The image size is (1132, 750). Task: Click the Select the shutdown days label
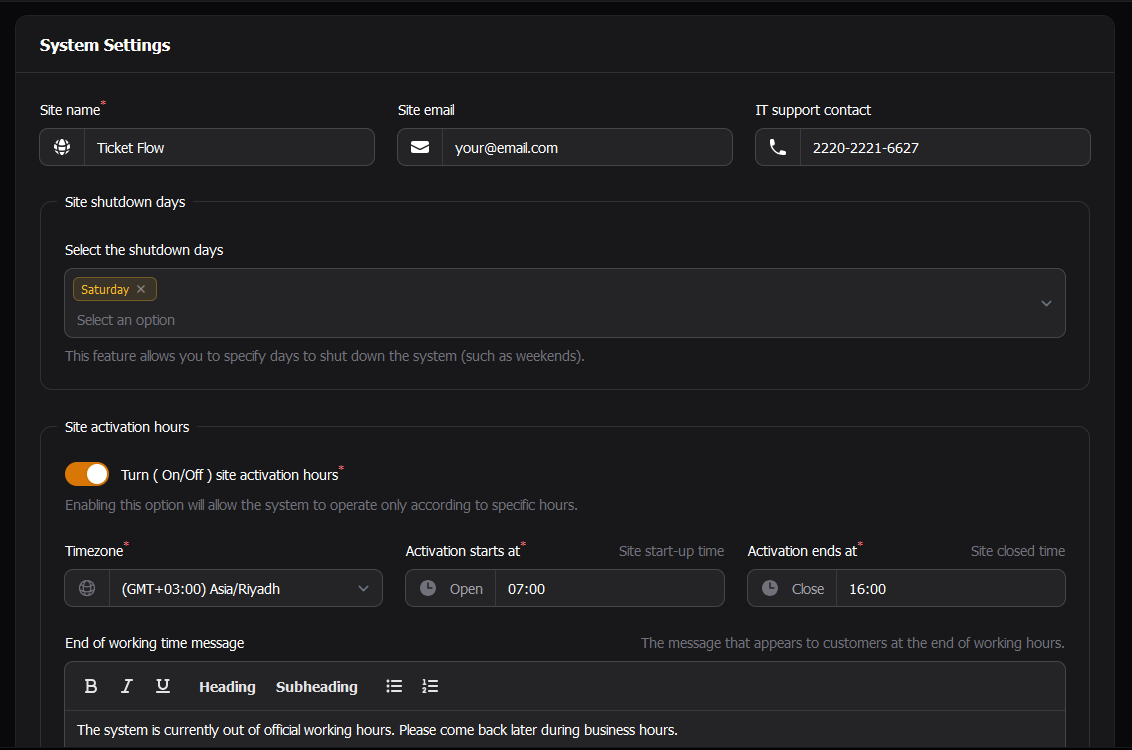click(x=144, y=250)
